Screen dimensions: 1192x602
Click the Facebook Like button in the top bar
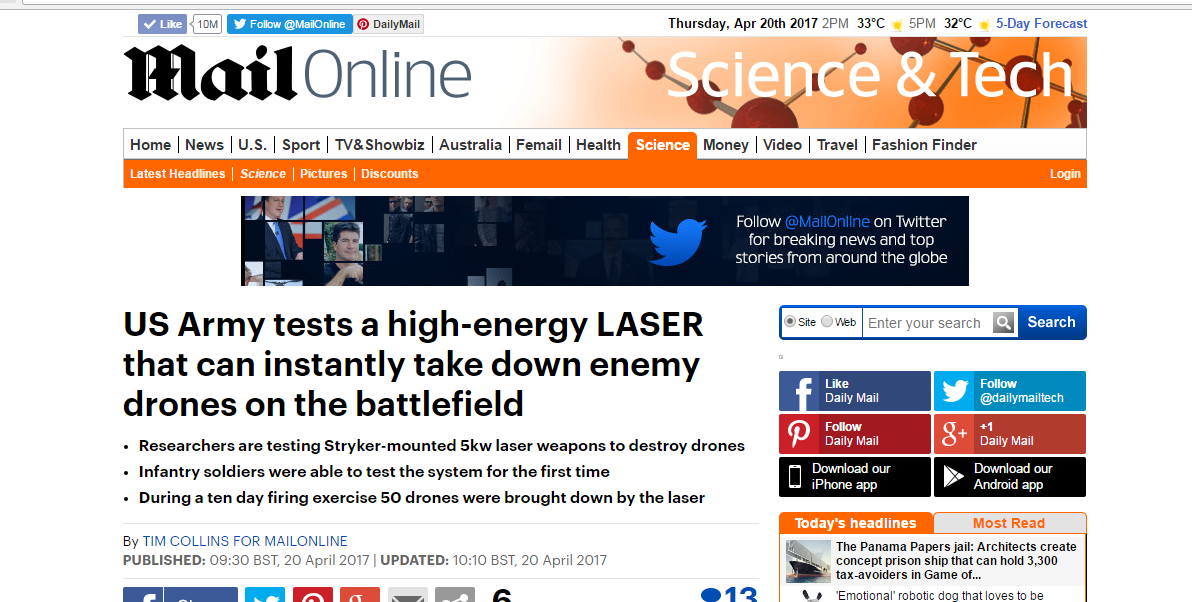tap(162, 24)
